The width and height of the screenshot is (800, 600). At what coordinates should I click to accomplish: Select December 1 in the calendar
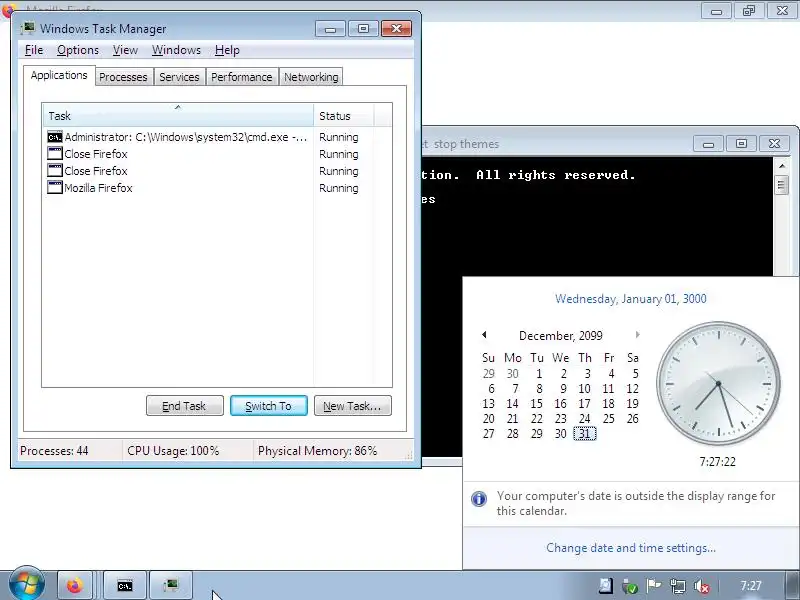tap(539, 373)
